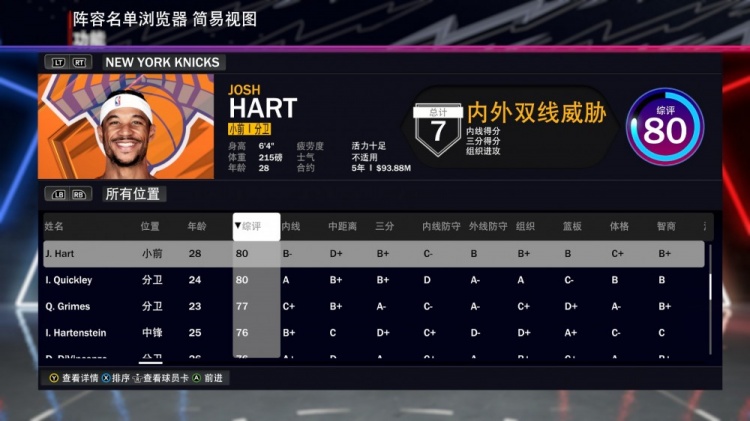The width and height of the screenshot is (750, 421).
Task: Click the badge count 7 shield
Action: [438, 130]
